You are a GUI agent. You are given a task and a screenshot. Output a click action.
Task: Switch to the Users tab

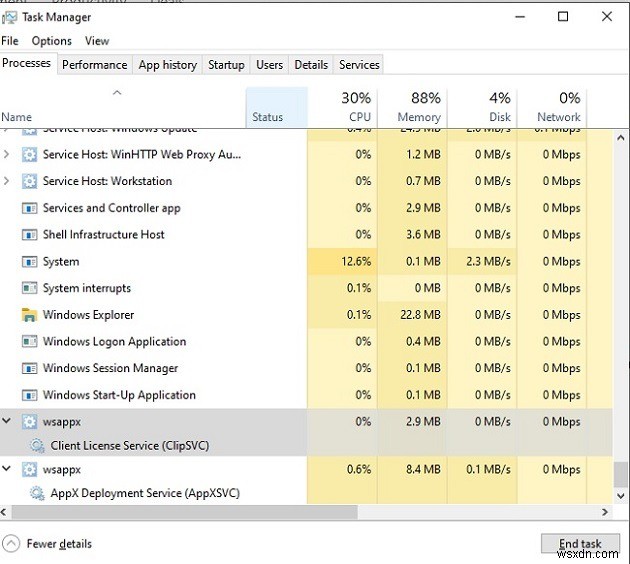click(269, 65)
